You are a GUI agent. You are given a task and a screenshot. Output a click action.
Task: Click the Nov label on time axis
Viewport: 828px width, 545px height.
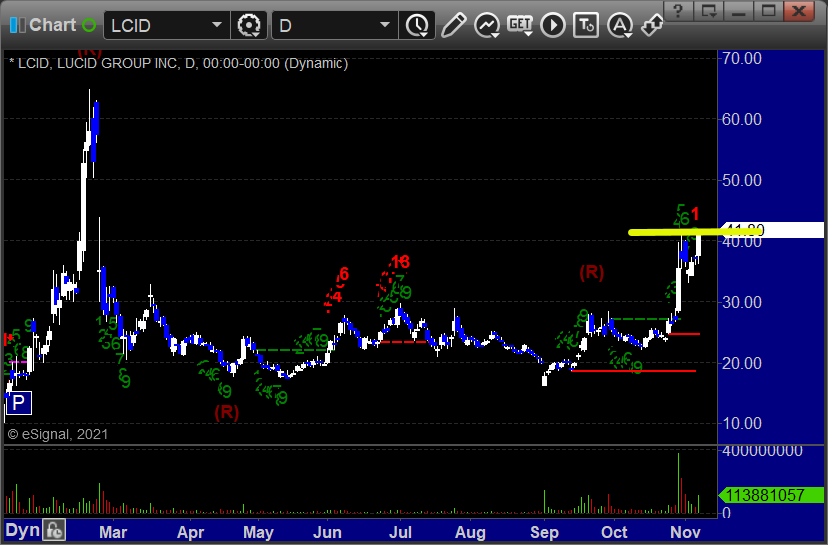click(685, 532)
